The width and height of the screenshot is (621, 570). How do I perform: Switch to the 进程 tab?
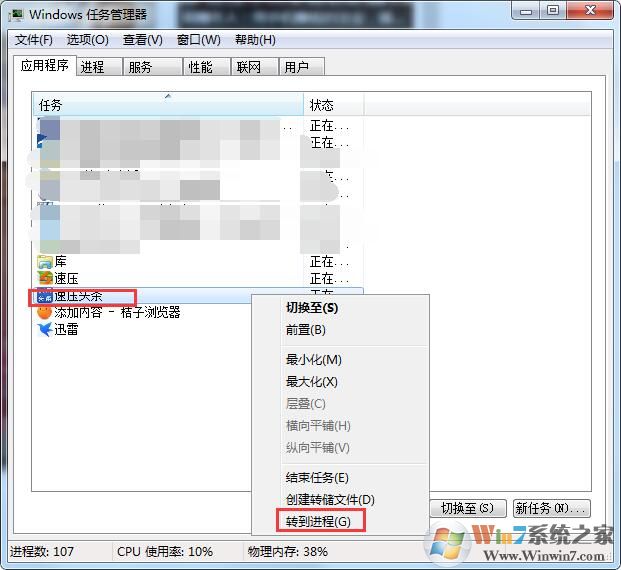[99, 67]
